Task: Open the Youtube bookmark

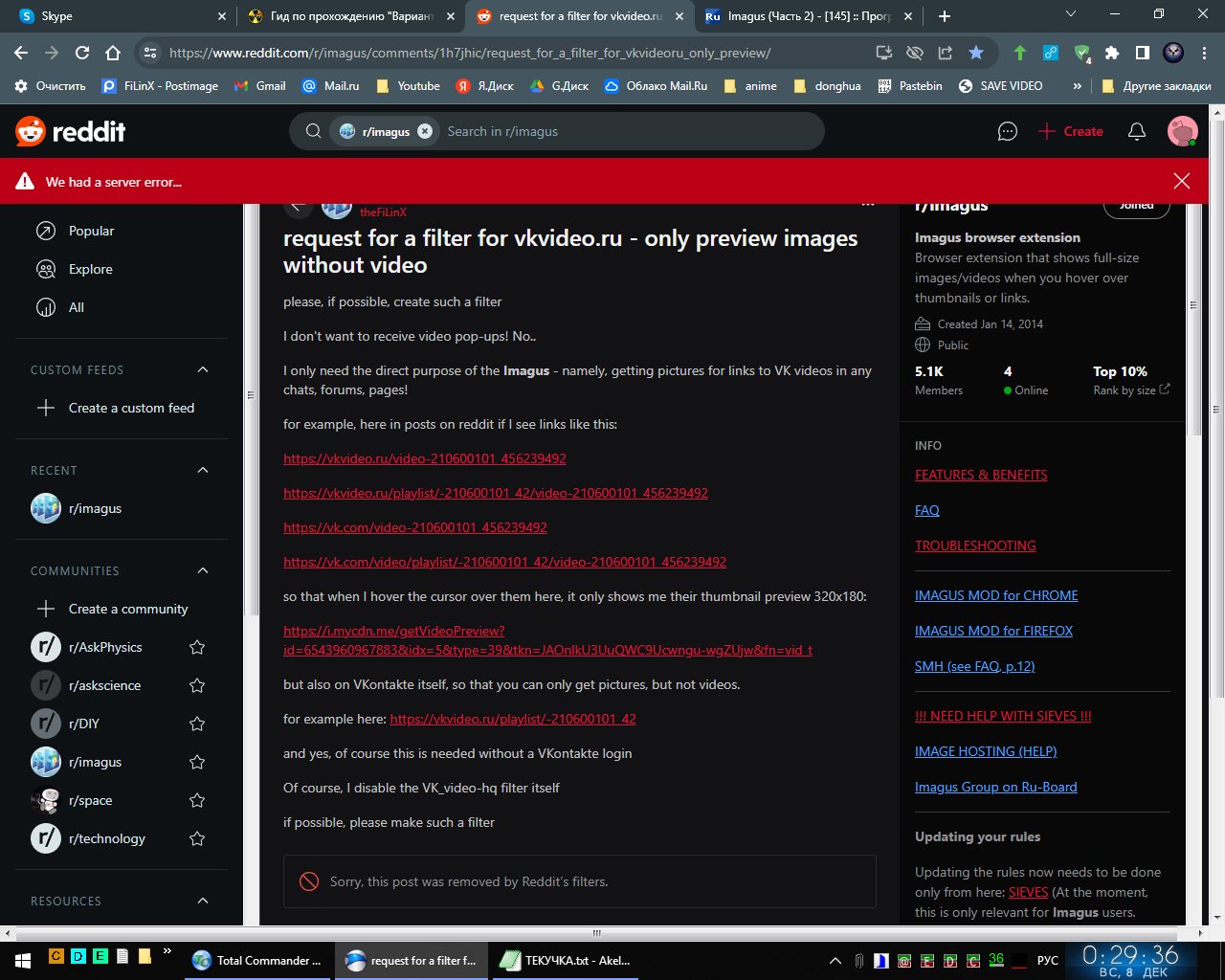Action: pos(409,85)
